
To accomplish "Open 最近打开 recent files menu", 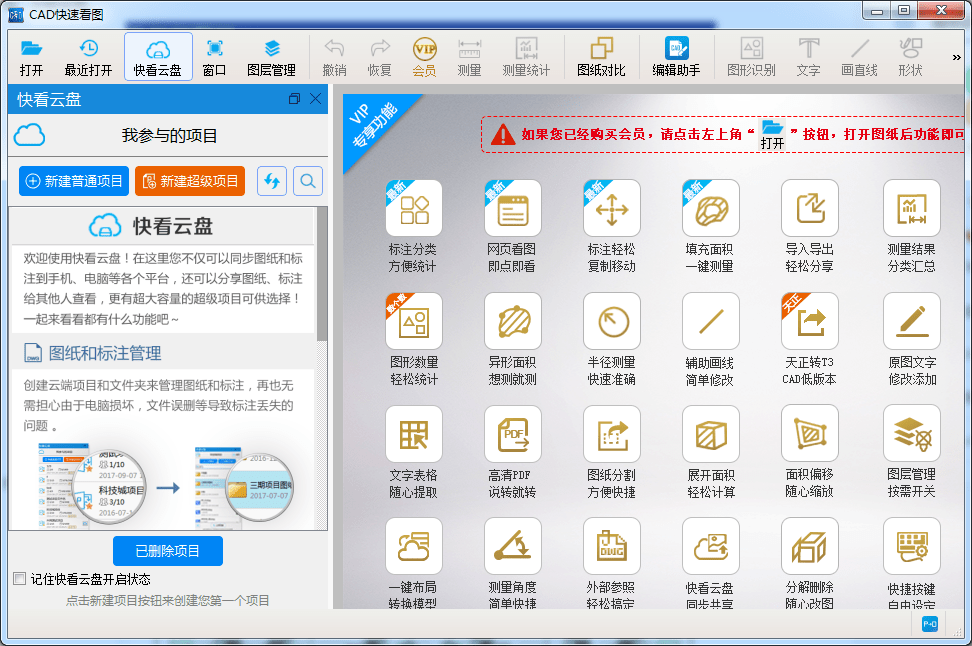I will tap(89, 55).
